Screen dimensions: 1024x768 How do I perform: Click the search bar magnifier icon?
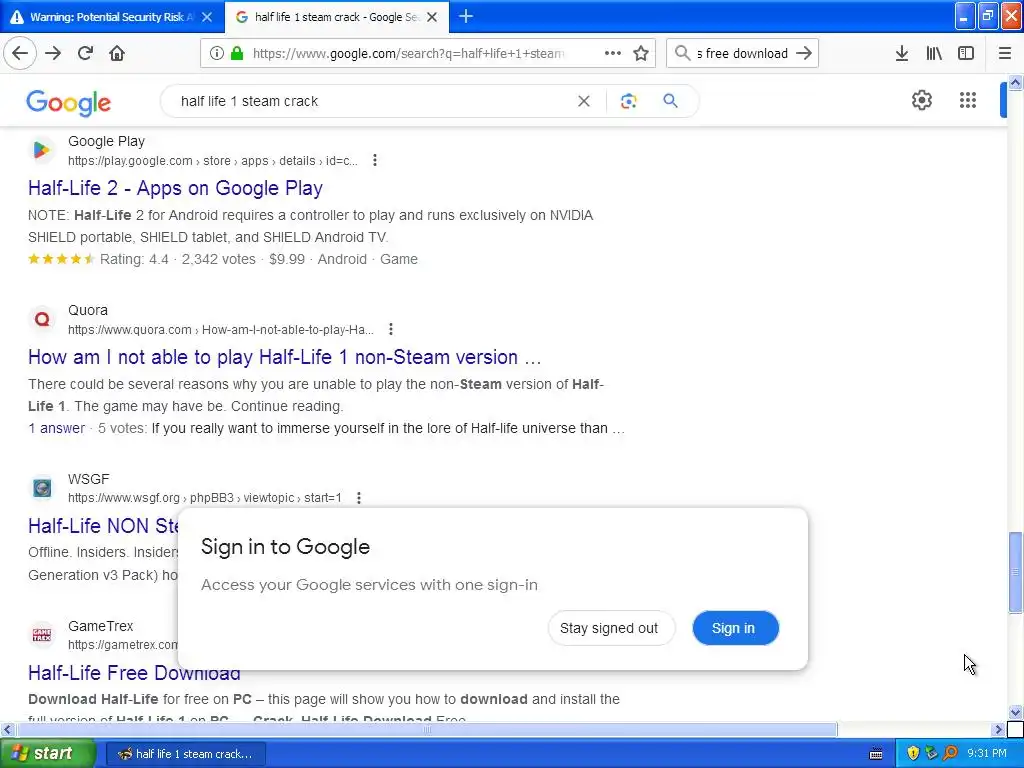(682, 53)
